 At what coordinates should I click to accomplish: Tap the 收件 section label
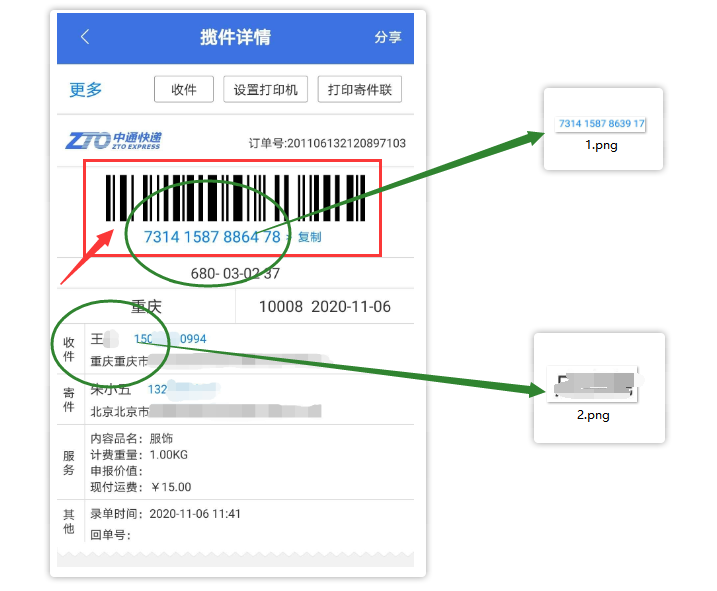coord(69,349)
